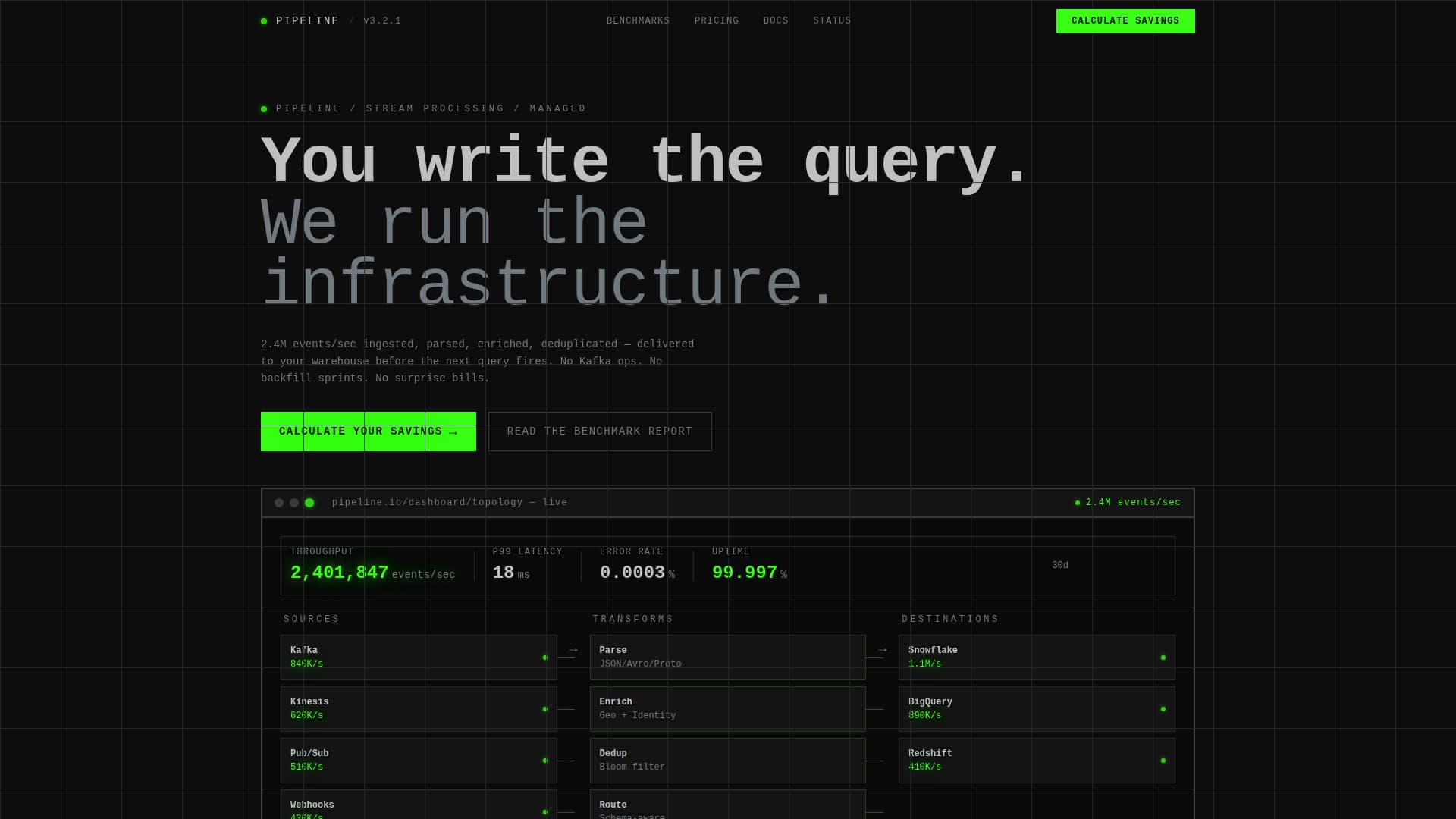Screen dimensions: 1456x819
Task: Open the Pricing nav link
Action: click(x=717, y=21)
